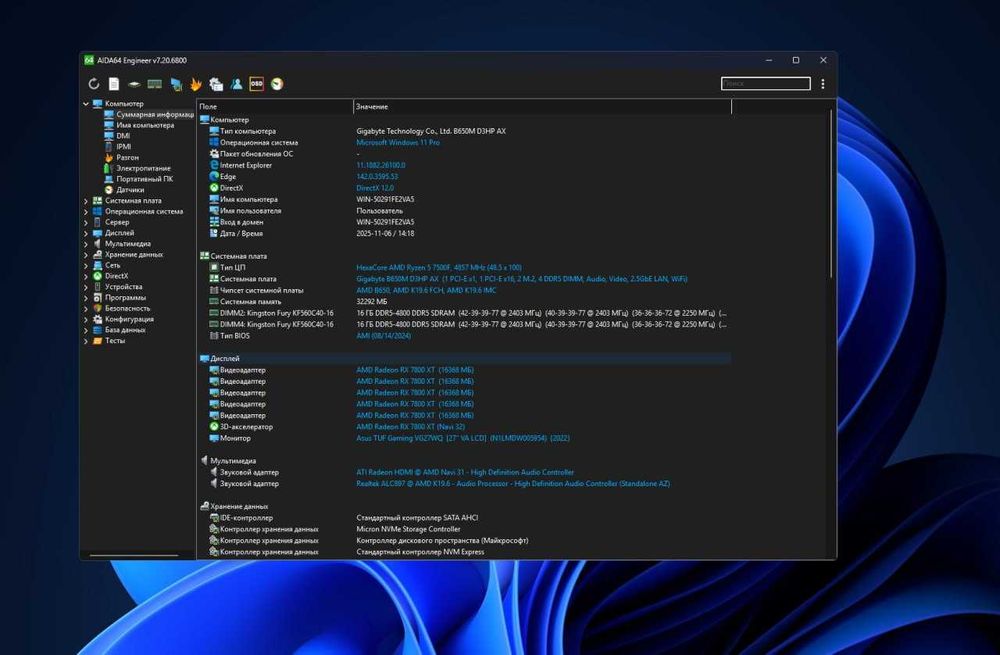Viewport: 1000px width, 655px height.
Task: Click the Xbox icon next to DirectX in tree
Action: (x=98, y=276)
